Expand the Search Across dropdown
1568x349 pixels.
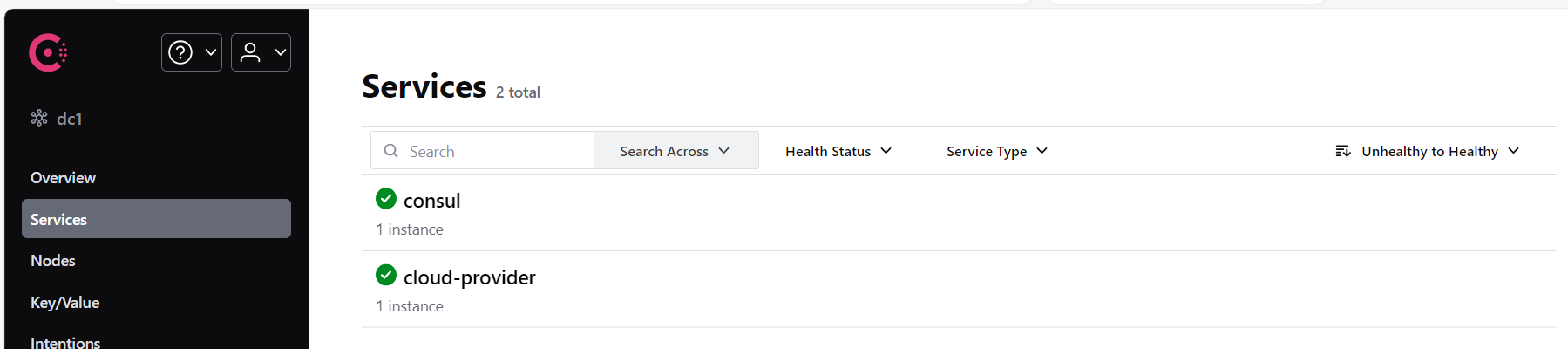(675, 150)
